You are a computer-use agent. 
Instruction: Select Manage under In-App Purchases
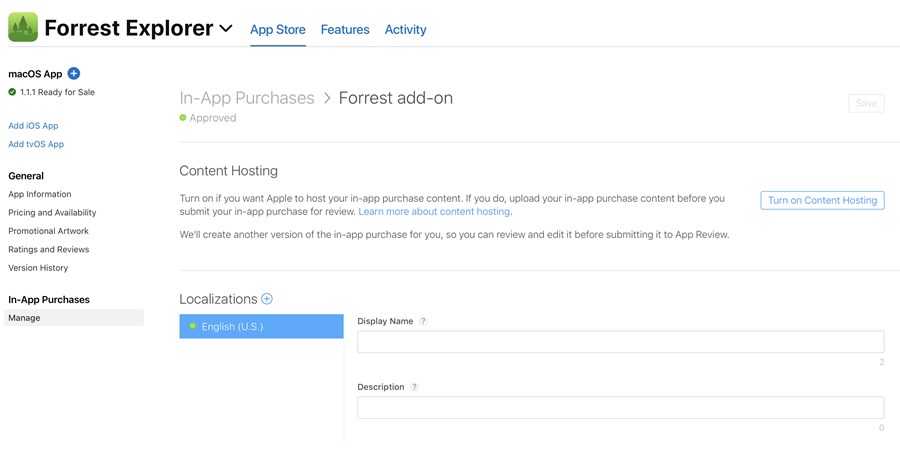pos(74,318)
